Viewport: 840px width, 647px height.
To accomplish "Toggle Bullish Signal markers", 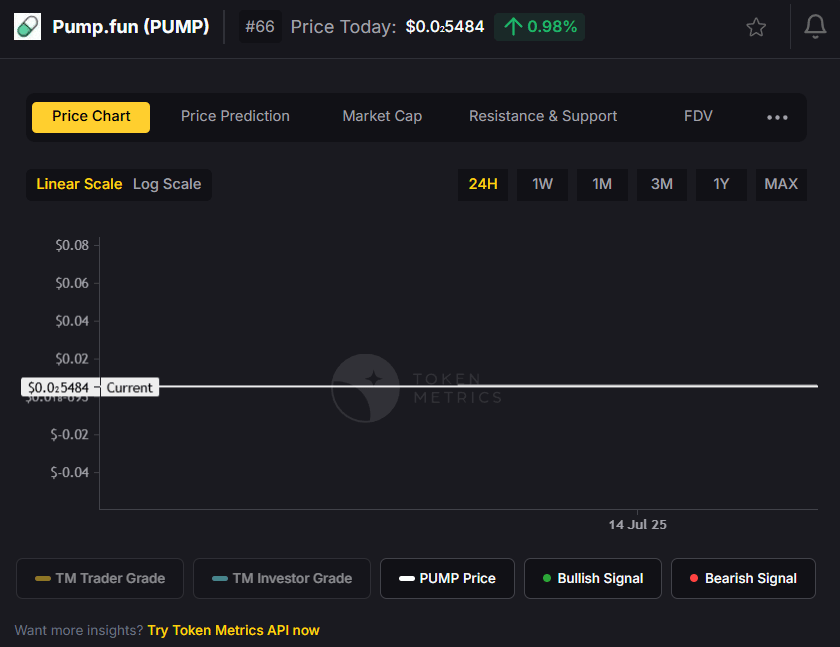I will tap(593, 578).
